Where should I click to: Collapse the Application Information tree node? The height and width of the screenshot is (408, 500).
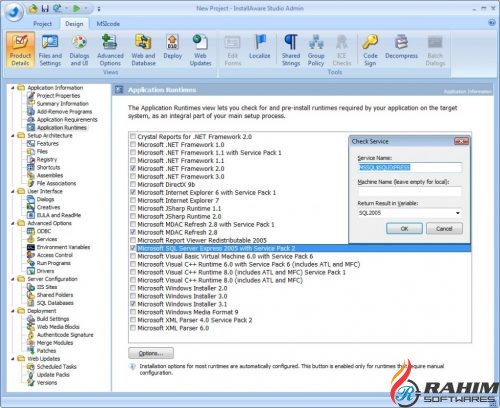point(13,88)
